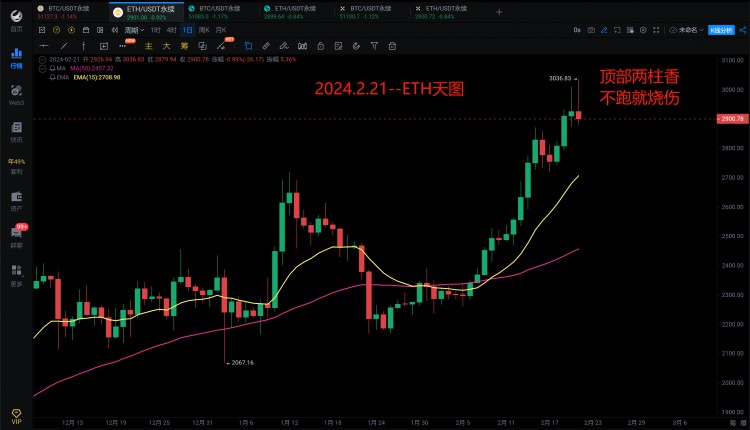
Task: Delete drawings with trash icon
Action: click(392, 46)
